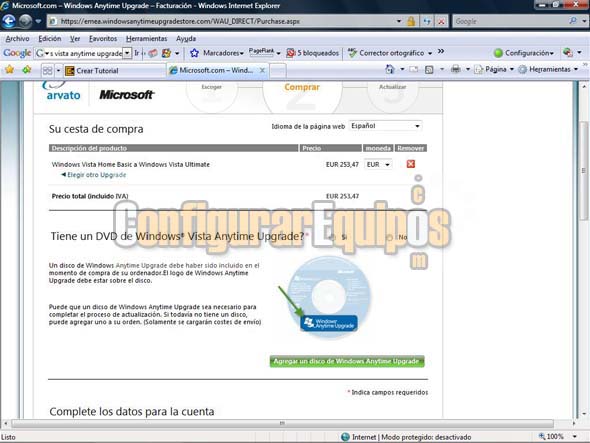Click 'Agregar un disco de Windows Anytime Upgrade' button
Viewport: 590px width, 443px height.
point(347,361)
